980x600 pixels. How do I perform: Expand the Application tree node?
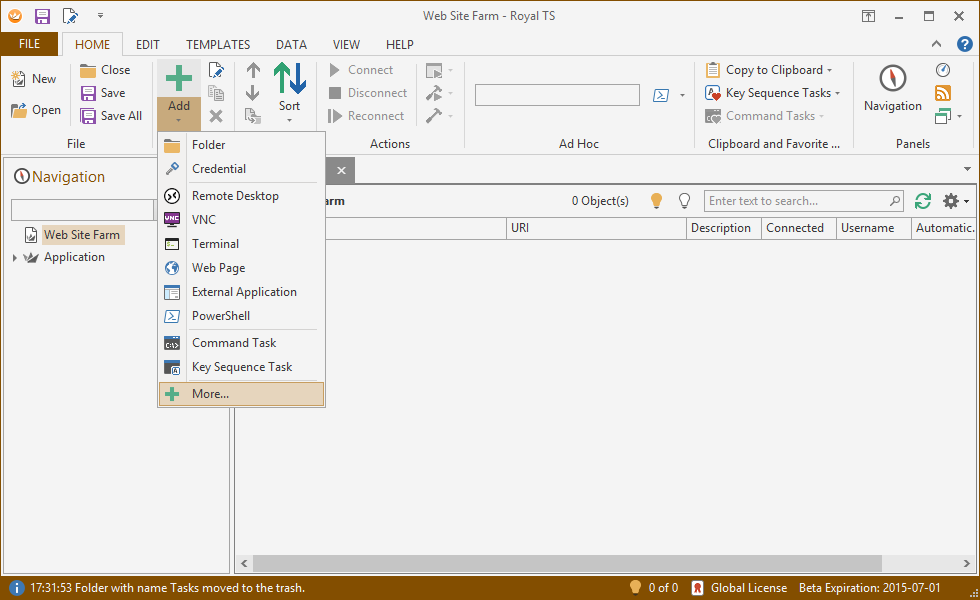[14, 258]
